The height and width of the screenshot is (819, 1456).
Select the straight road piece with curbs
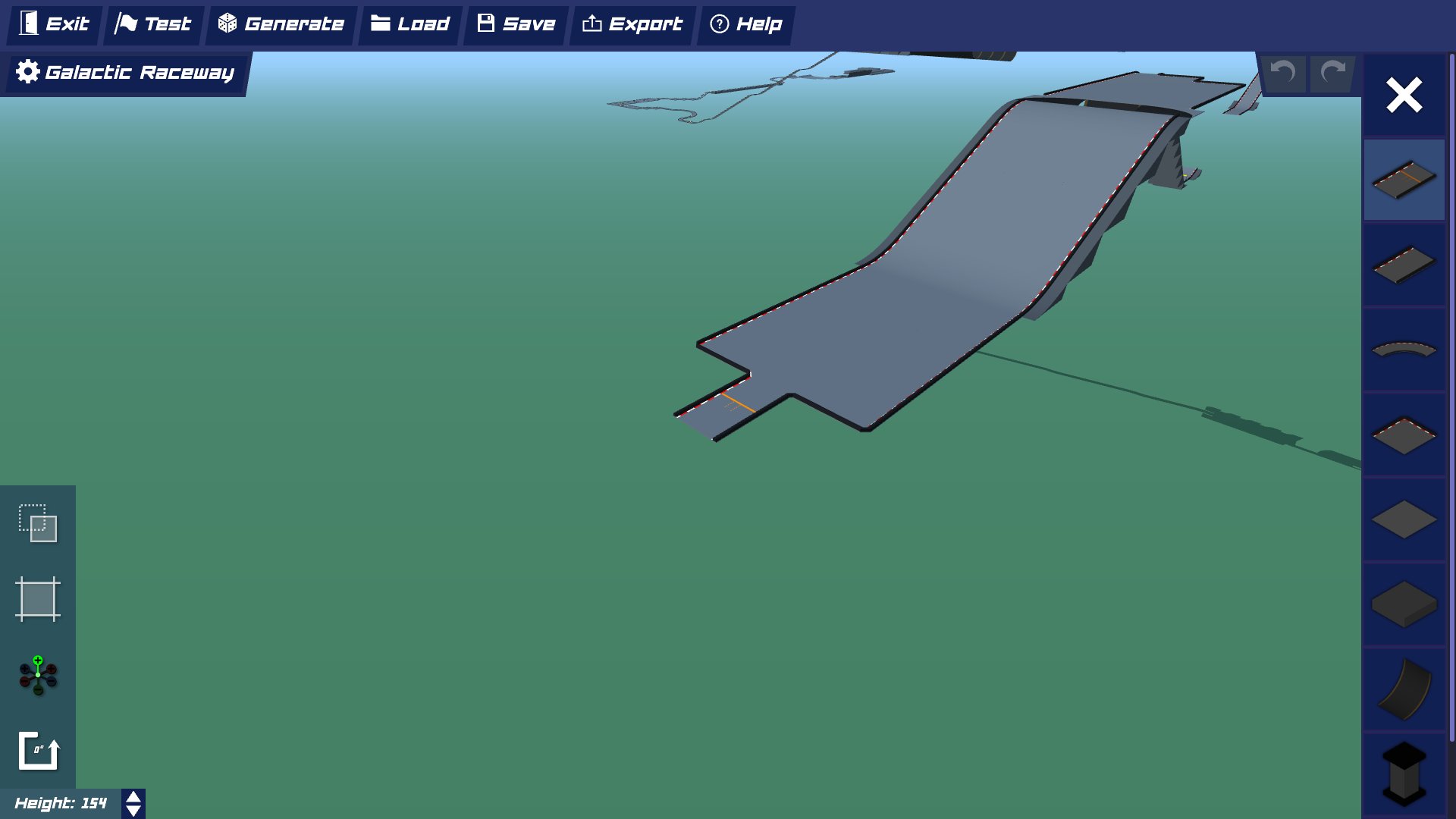coord(1404,265)
